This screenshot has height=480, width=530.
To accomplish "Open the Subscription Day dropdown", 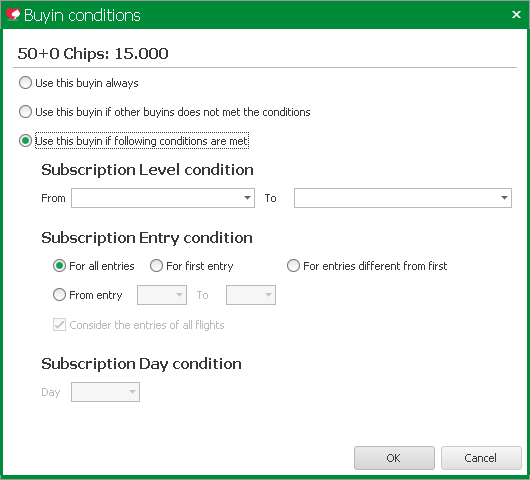I will point(105,392).
